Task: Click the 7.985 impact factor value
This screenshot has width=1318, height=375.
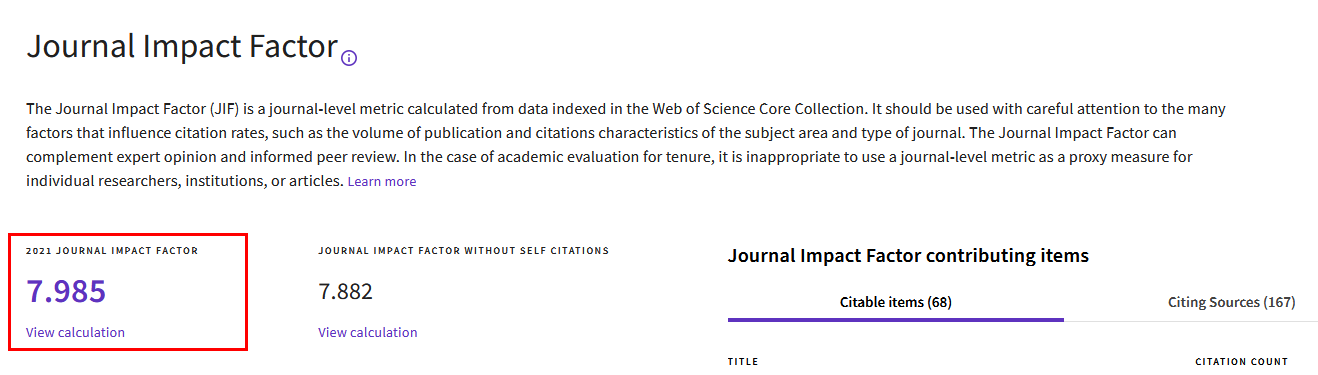Action: click(x=66, y=291)
